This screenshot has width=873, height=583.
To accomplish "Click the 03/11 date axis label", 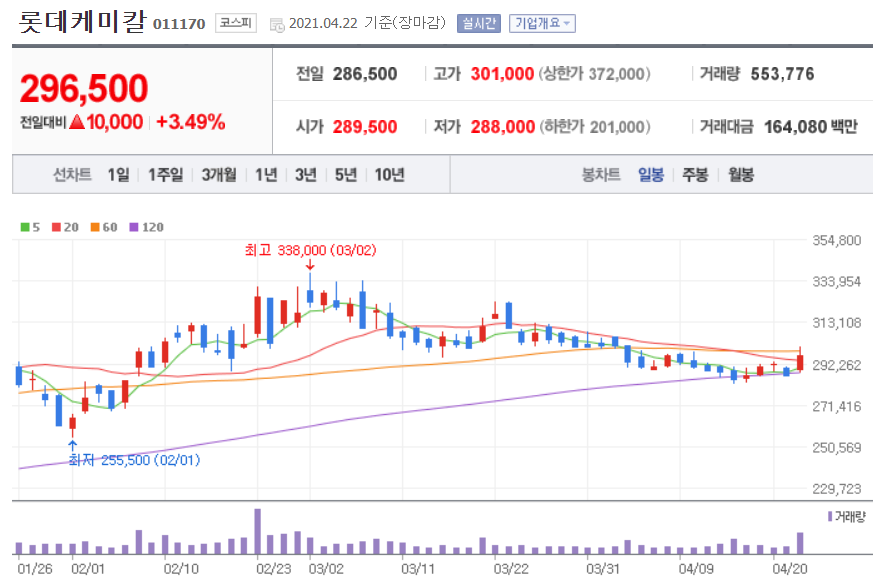I will click(418, 569).
